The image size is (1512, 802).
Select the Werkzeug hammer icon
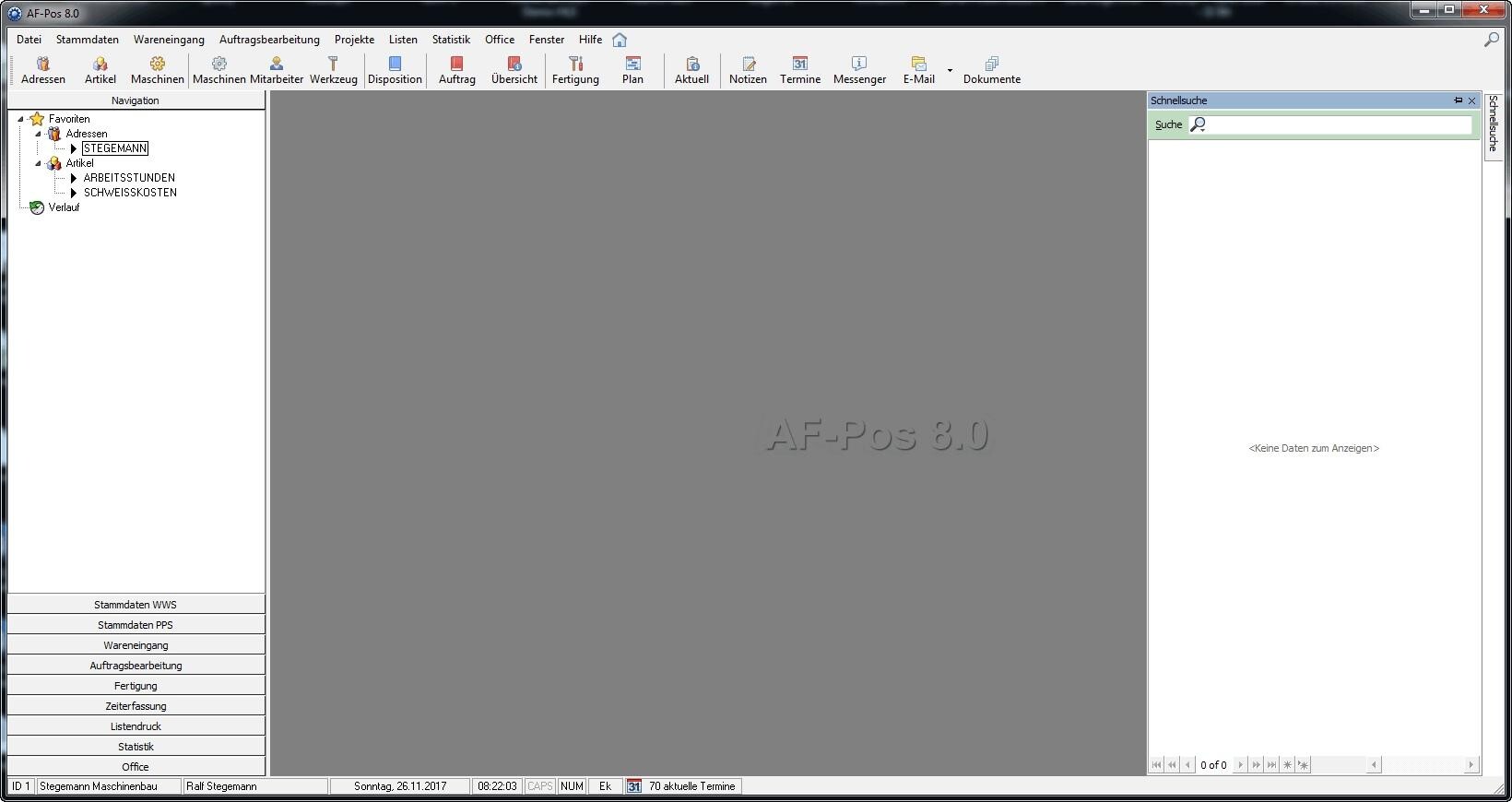coord(333,70)
